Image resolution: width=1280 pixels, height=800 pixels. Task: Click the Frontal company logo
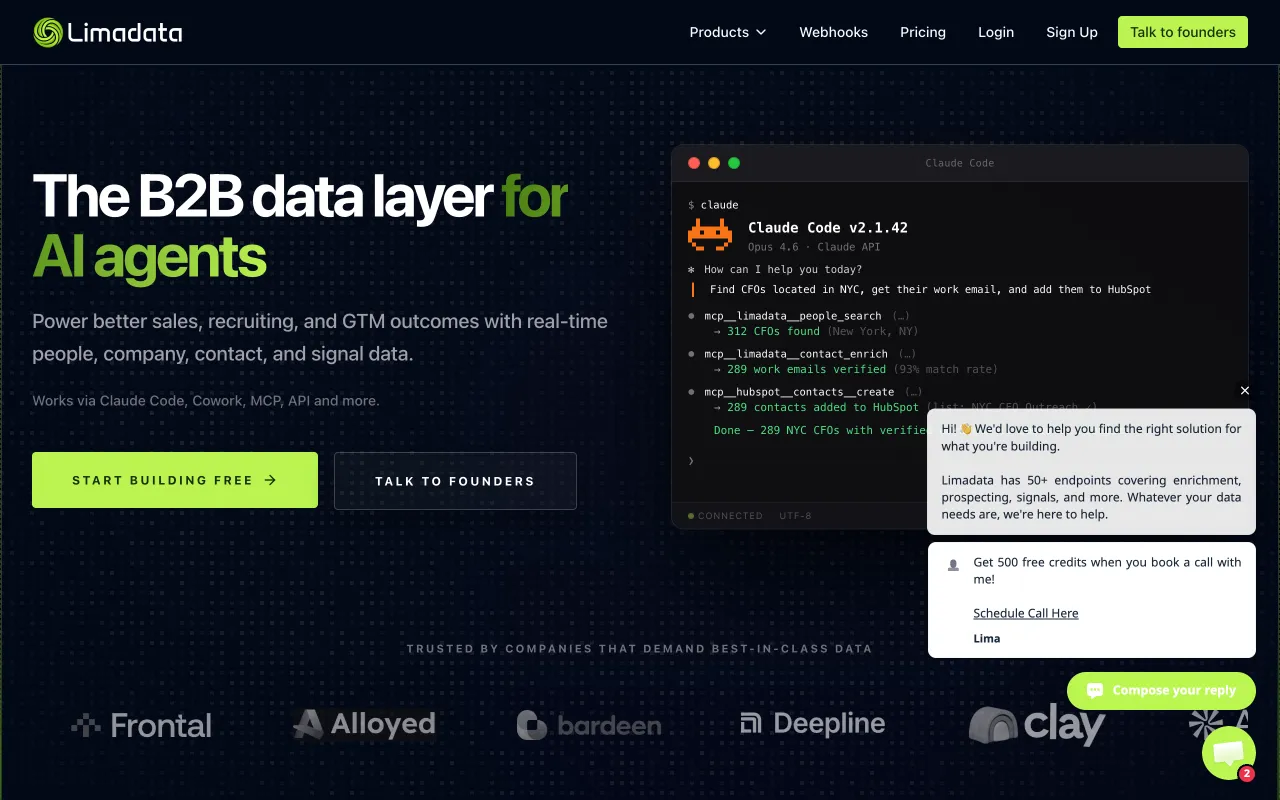tap(142, 725)
